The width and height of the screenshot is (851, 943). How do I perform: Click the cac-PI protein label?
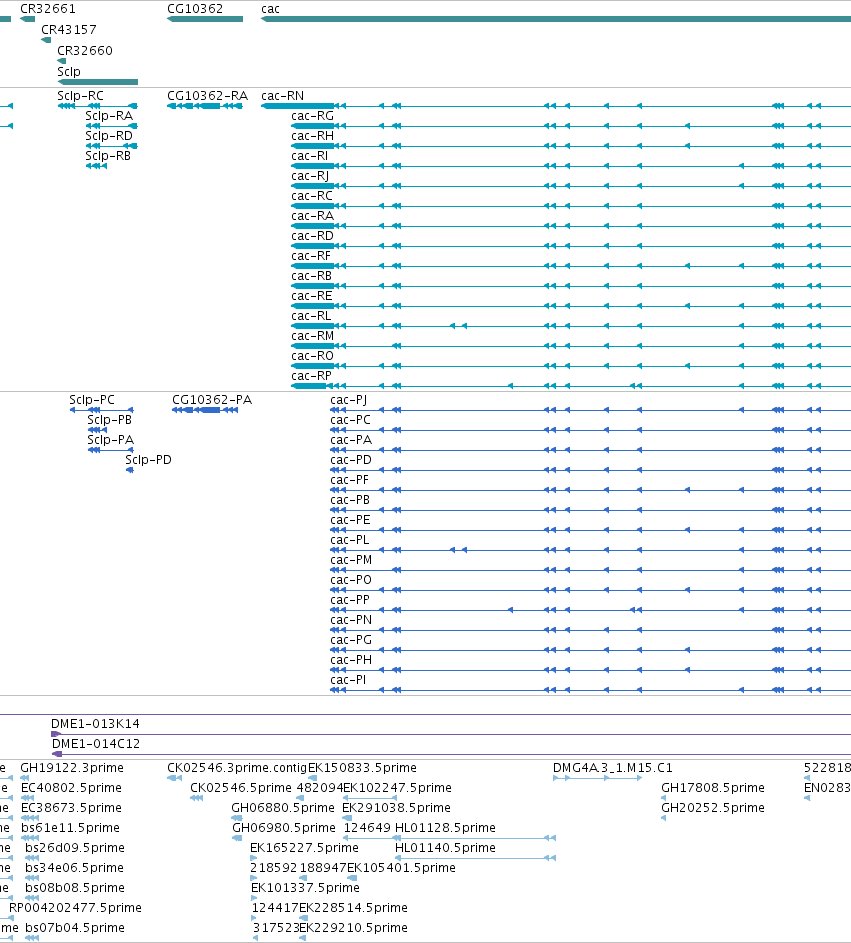[x=348, y=680]
